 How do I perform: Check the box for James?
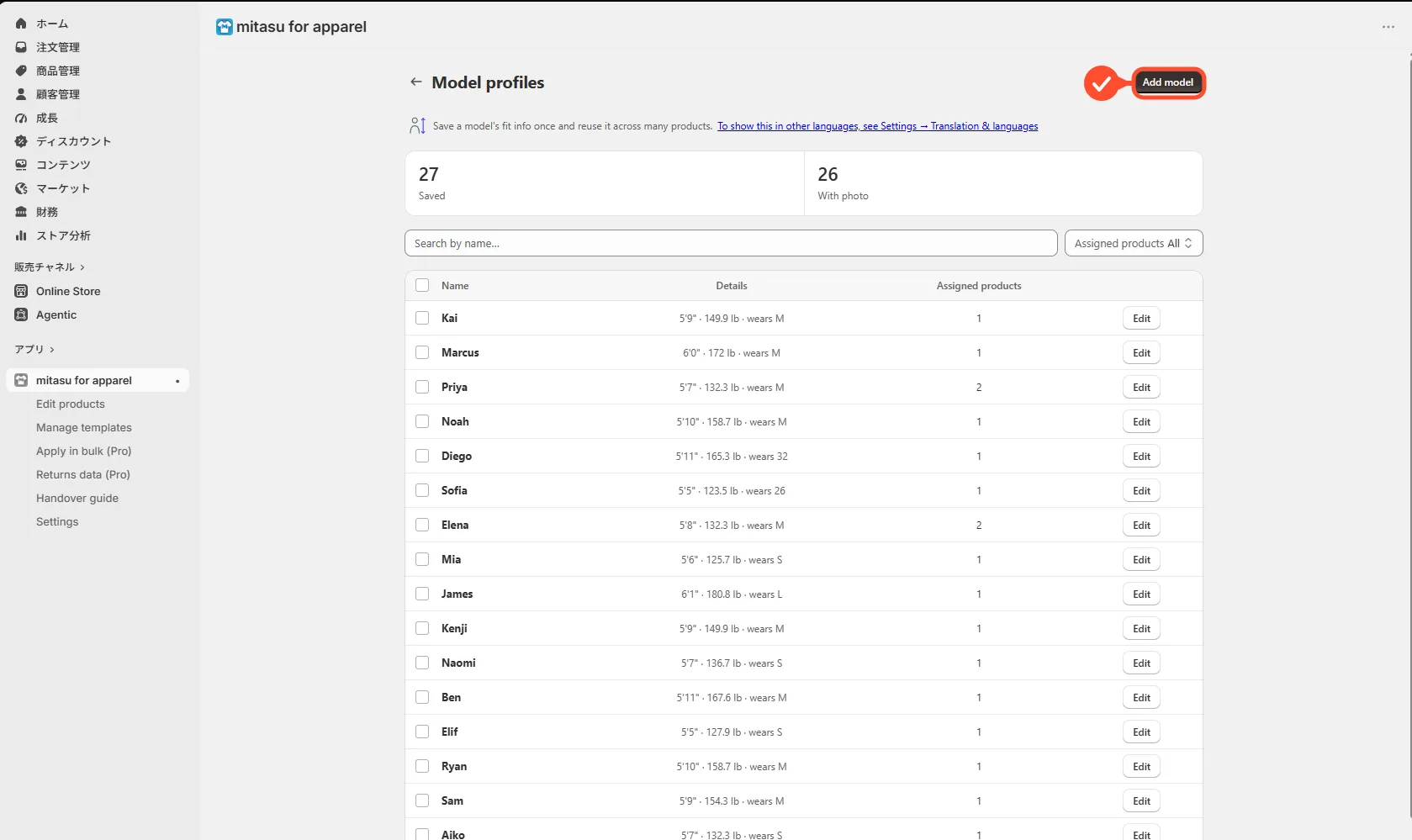tap(422, 594)
